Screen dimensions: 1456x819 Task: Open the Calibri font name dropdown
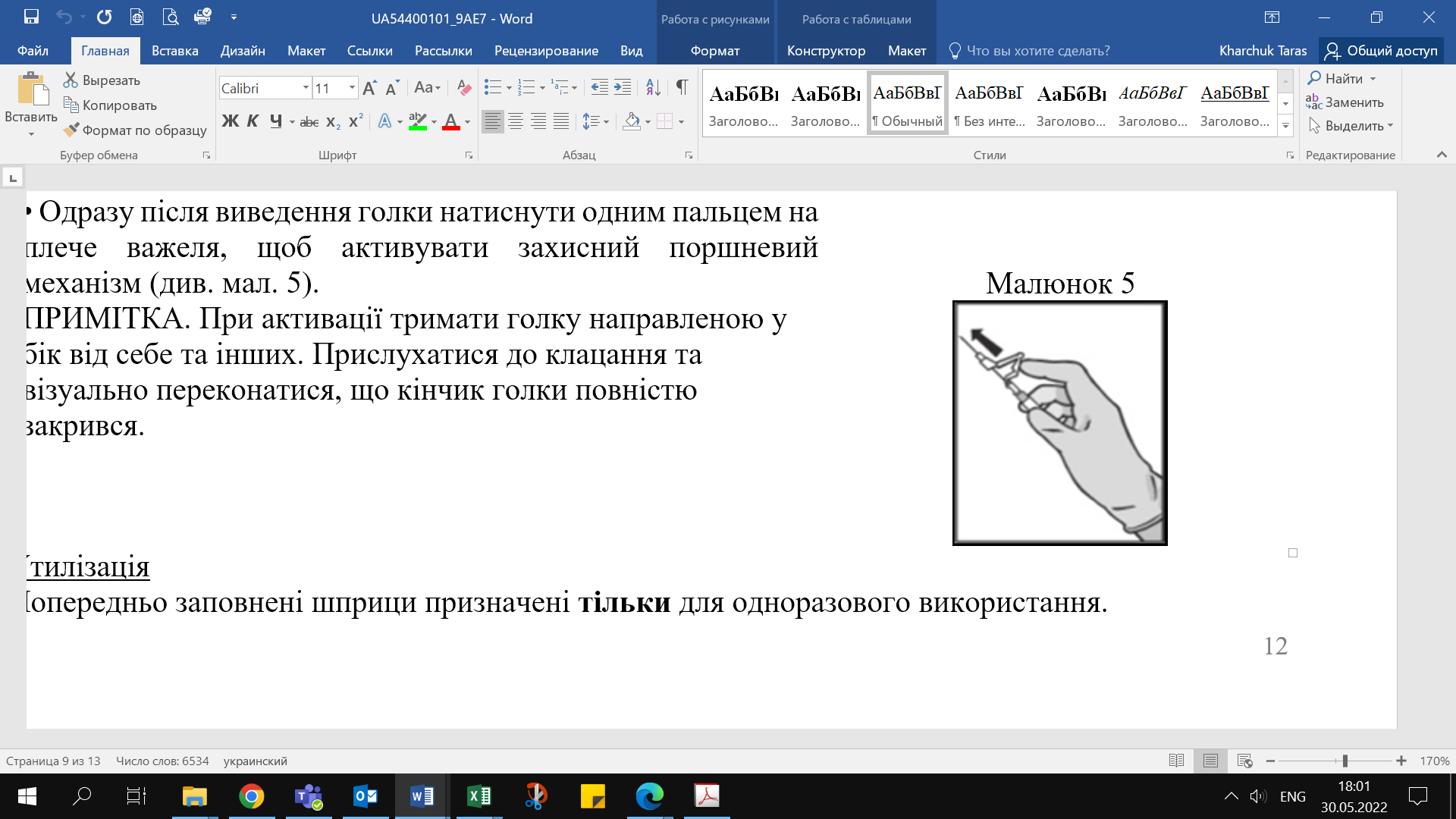point(306,88)
